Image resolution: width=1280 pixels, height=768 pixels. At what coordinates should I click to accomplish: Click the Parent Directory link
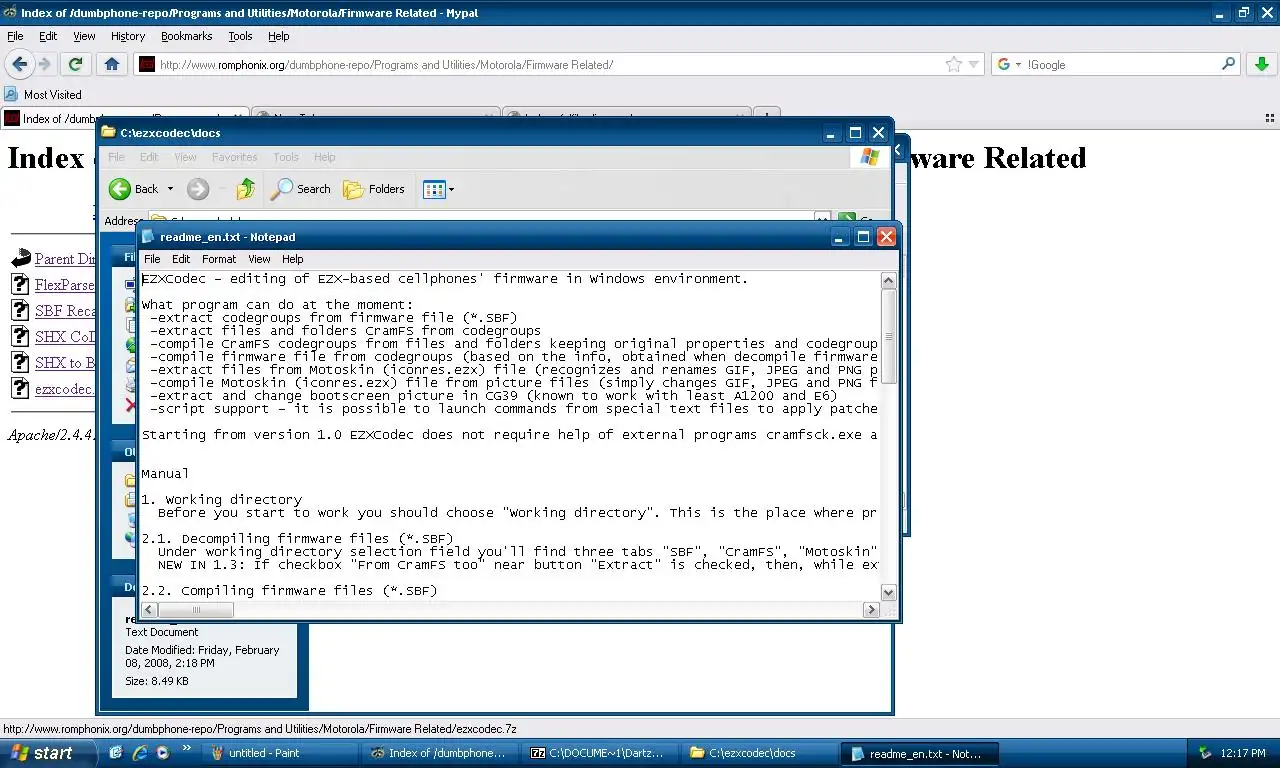tap(65, 259)
